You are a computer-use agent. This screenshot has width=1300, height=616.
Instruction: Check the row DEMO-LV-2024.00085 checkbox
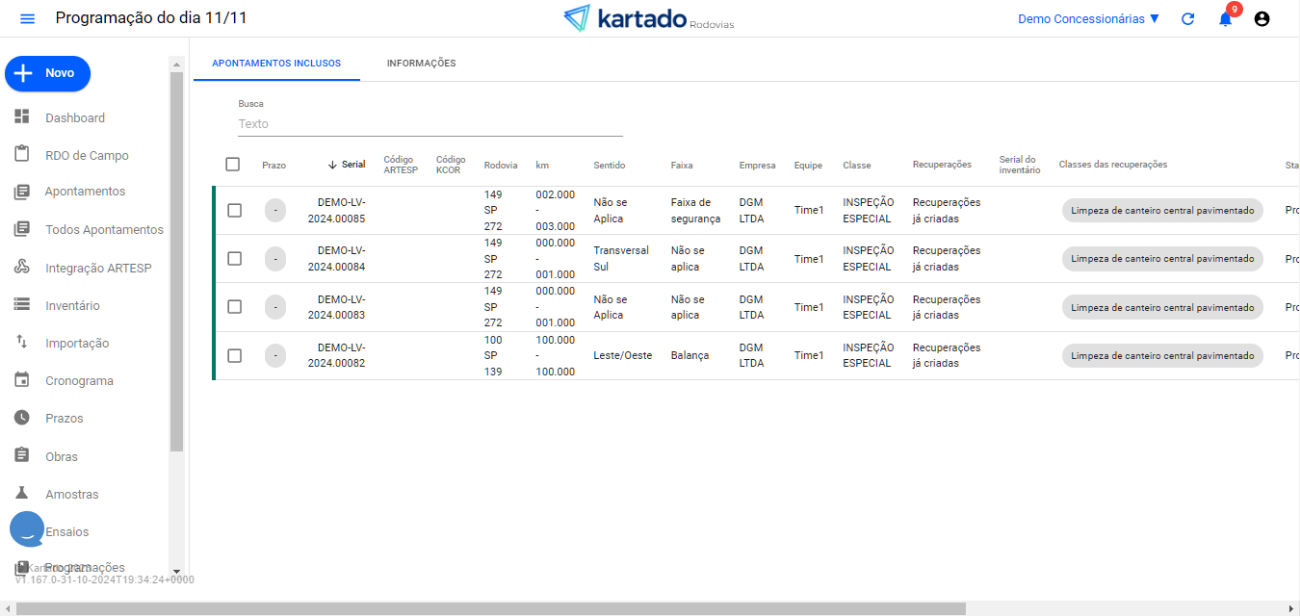click(235, 210)
